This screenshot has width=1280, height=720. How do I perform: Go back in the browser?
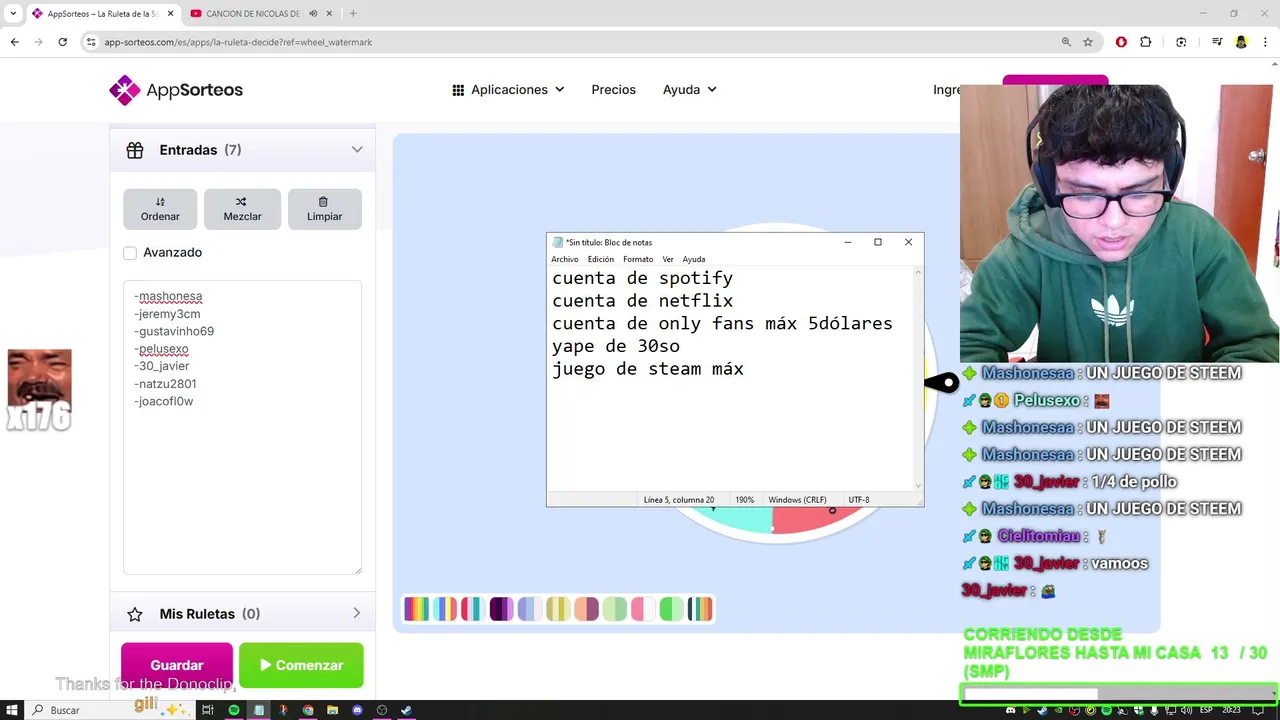click(15, 42)
